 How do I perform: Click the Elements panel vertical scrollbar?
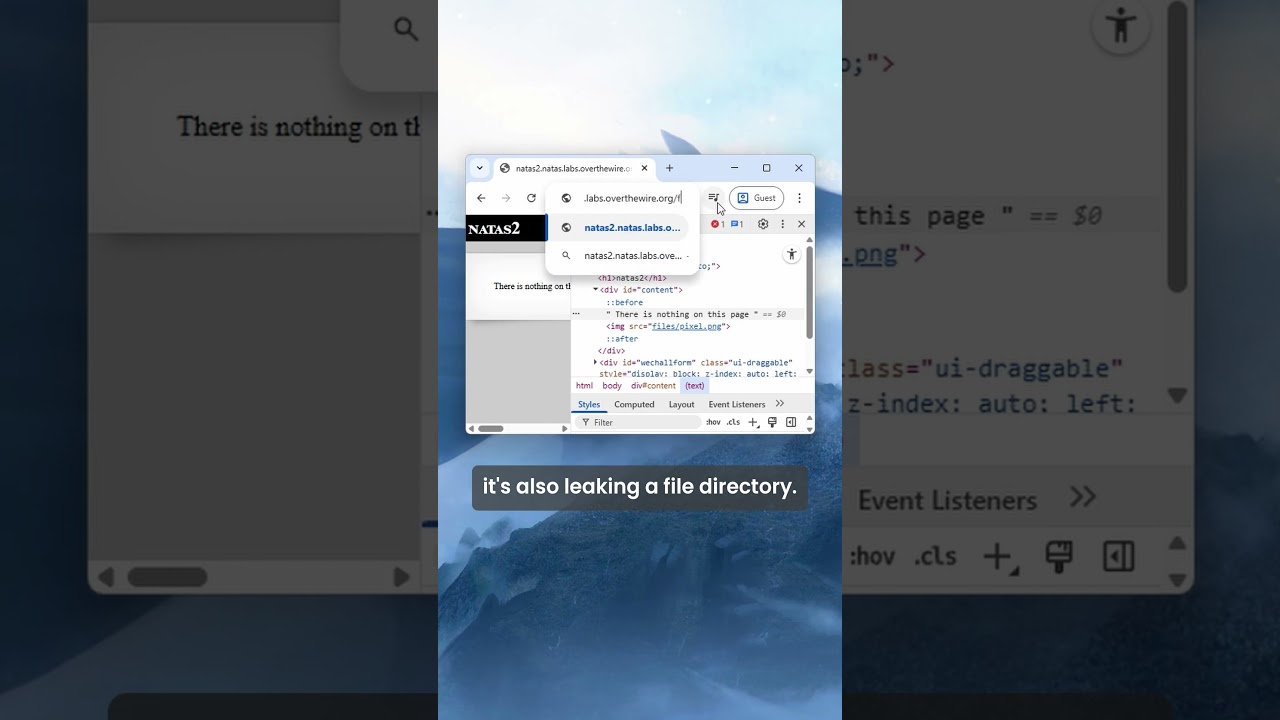(x=809, y=293)
